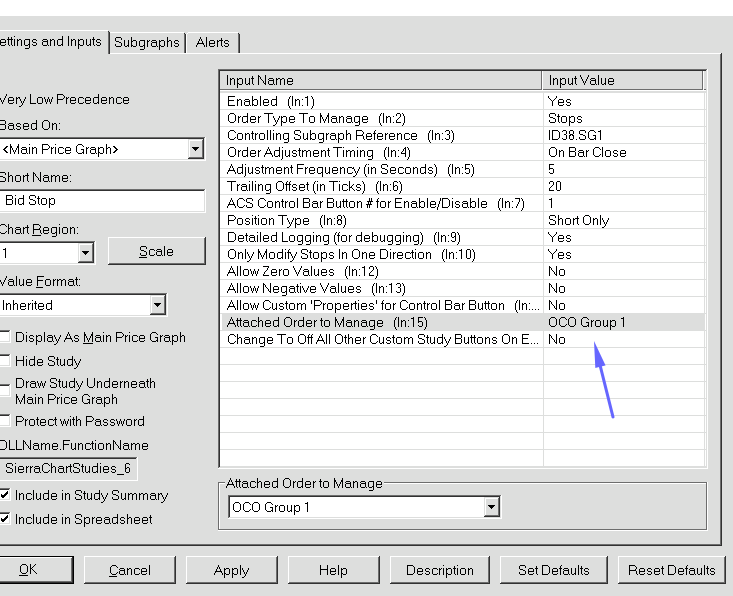This screenshot has width=733, height=596.
Task: Select the Order Type To Manage row
Action: click(462, 118)
